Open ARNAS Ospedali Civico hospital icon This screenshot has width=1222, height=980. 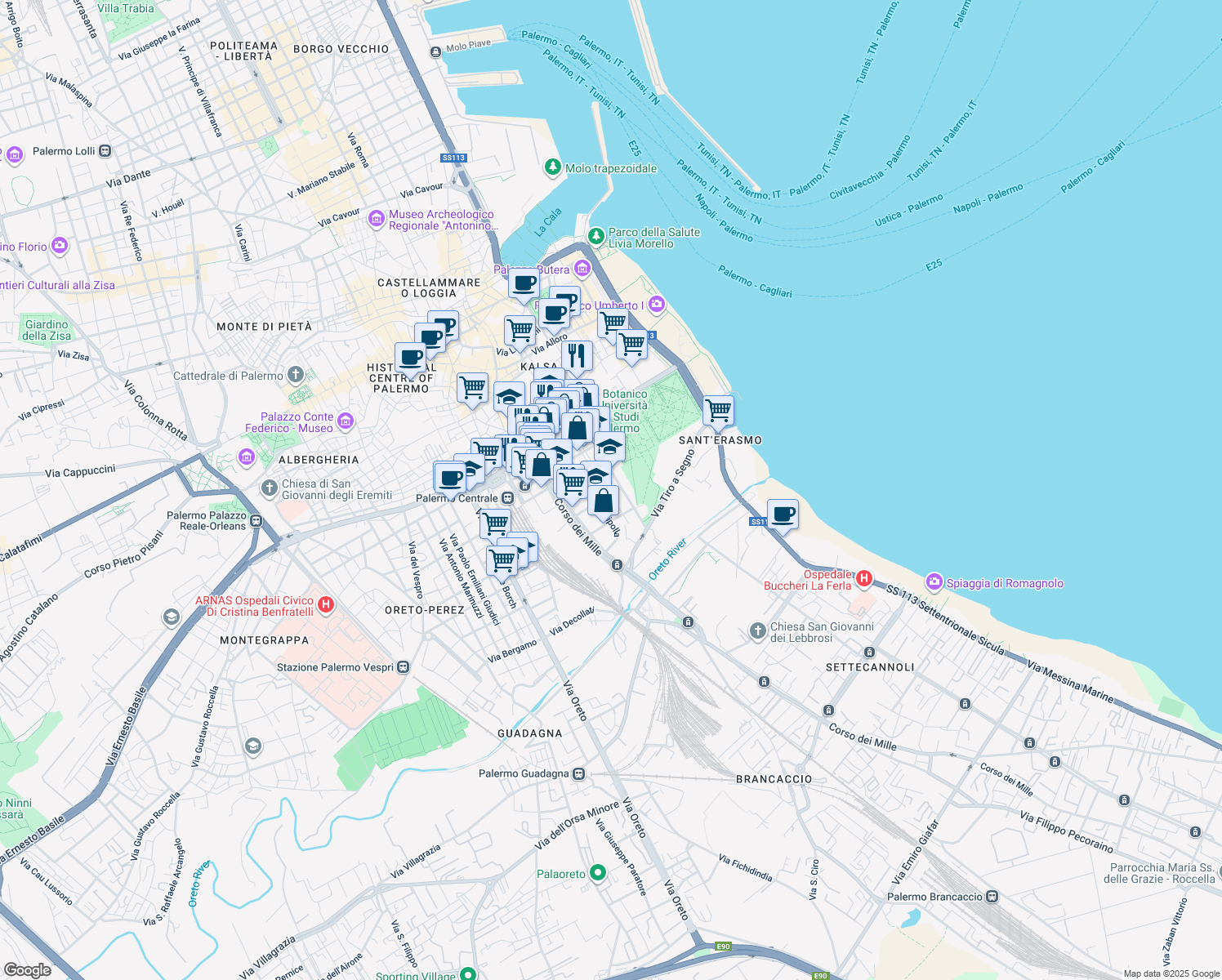[326, 605]
